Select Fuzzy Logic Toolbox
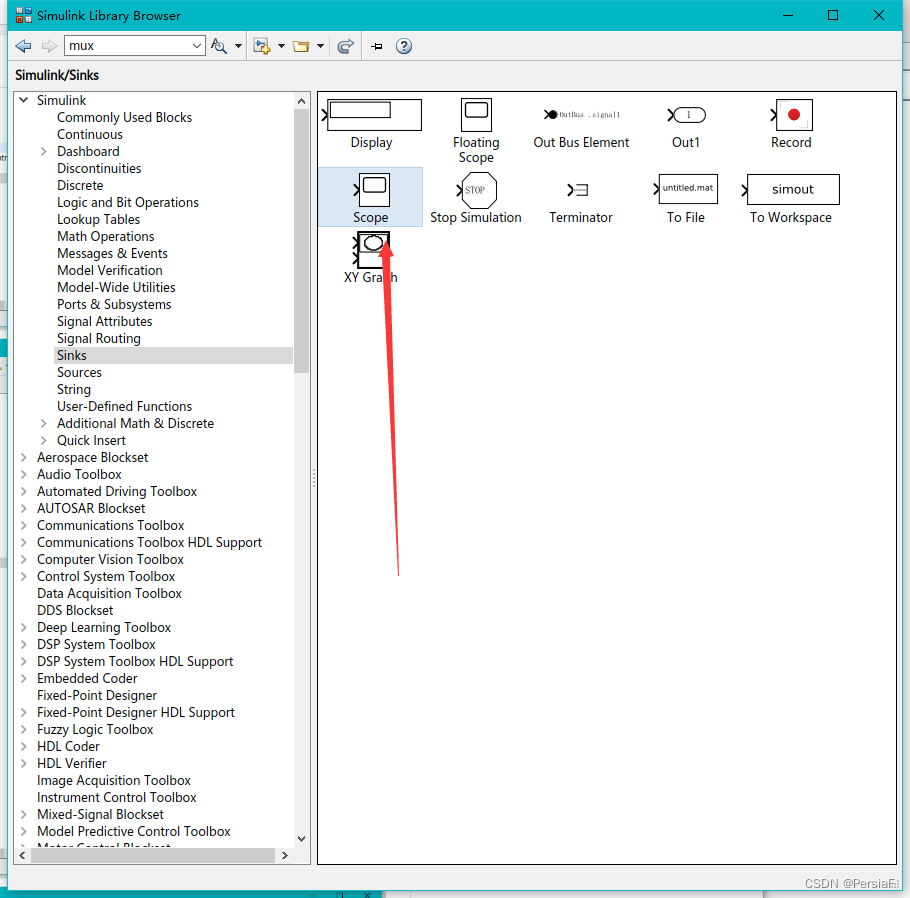910x898 pixels. (x=95, y=729)
